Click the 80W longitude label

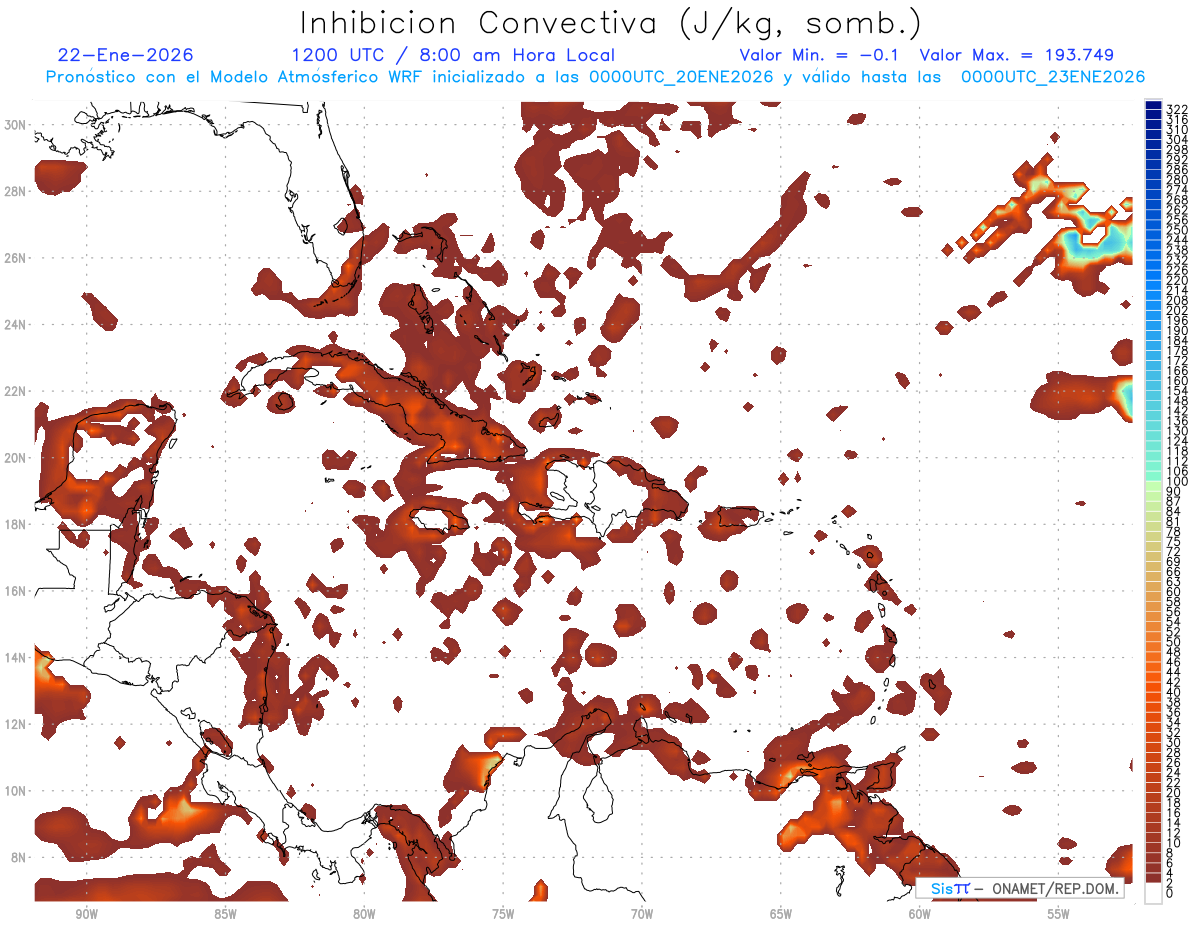(364, 914)
